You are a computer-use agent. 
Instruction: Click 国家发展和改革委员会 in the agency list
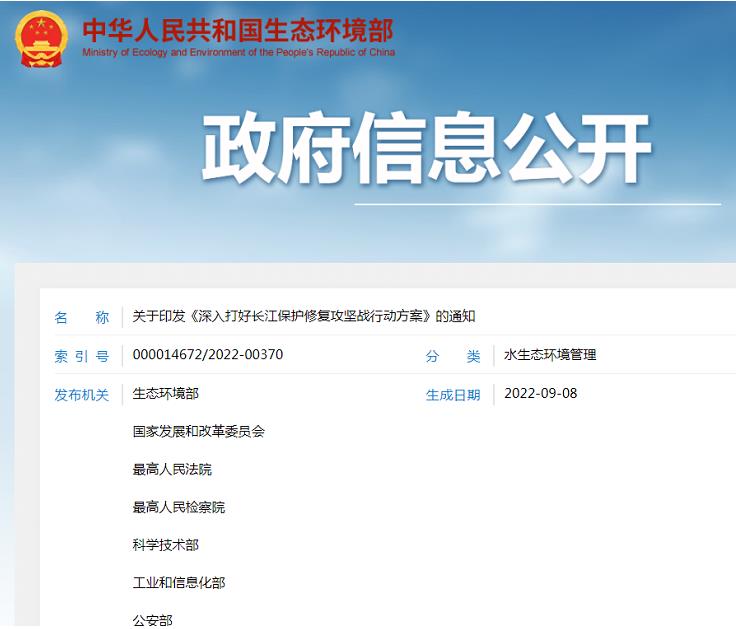coord(199,432)
